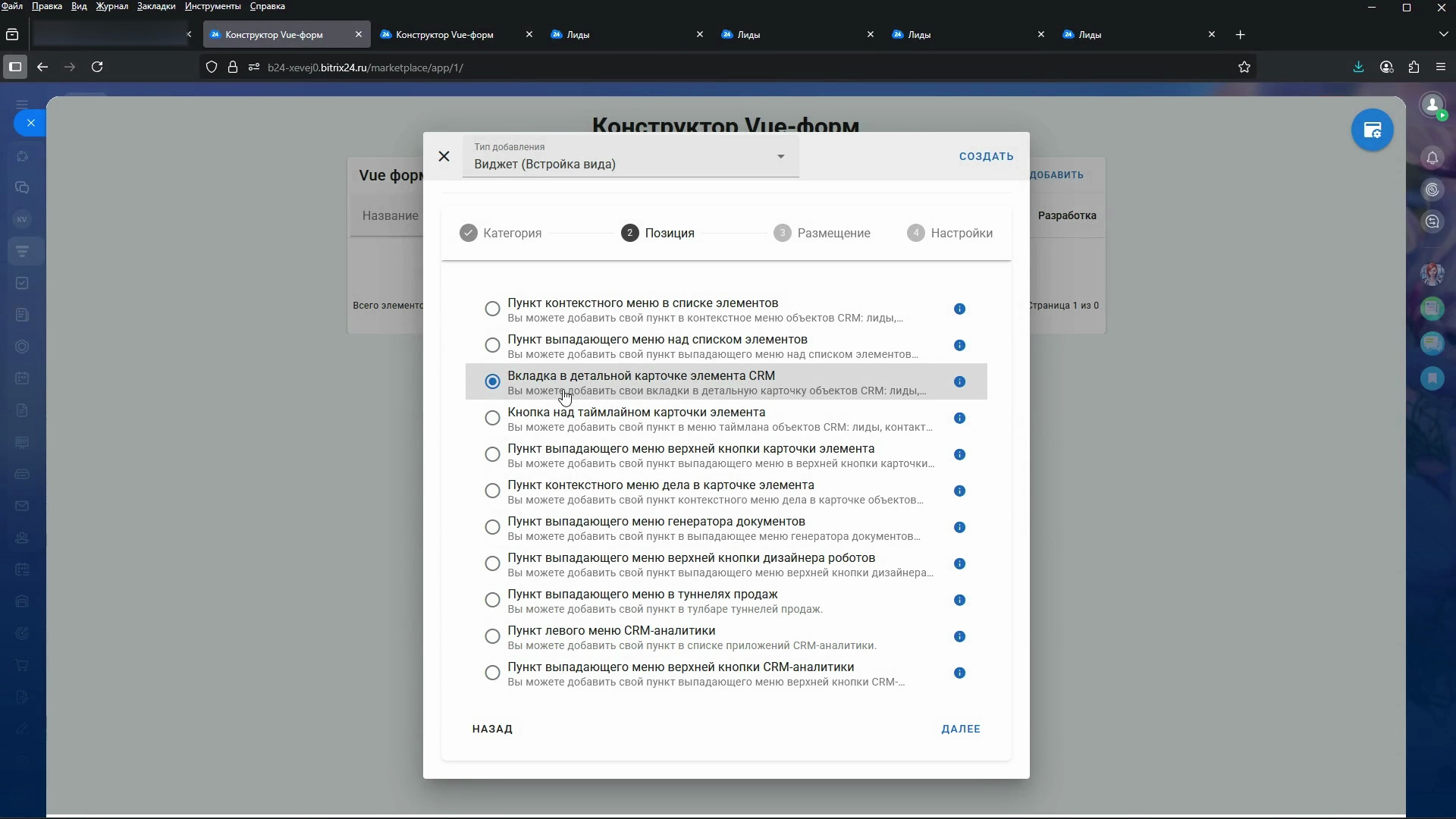The image size is (1456, 819).
Task: Bookmark page with star icon
Action: pos(1244,67)
